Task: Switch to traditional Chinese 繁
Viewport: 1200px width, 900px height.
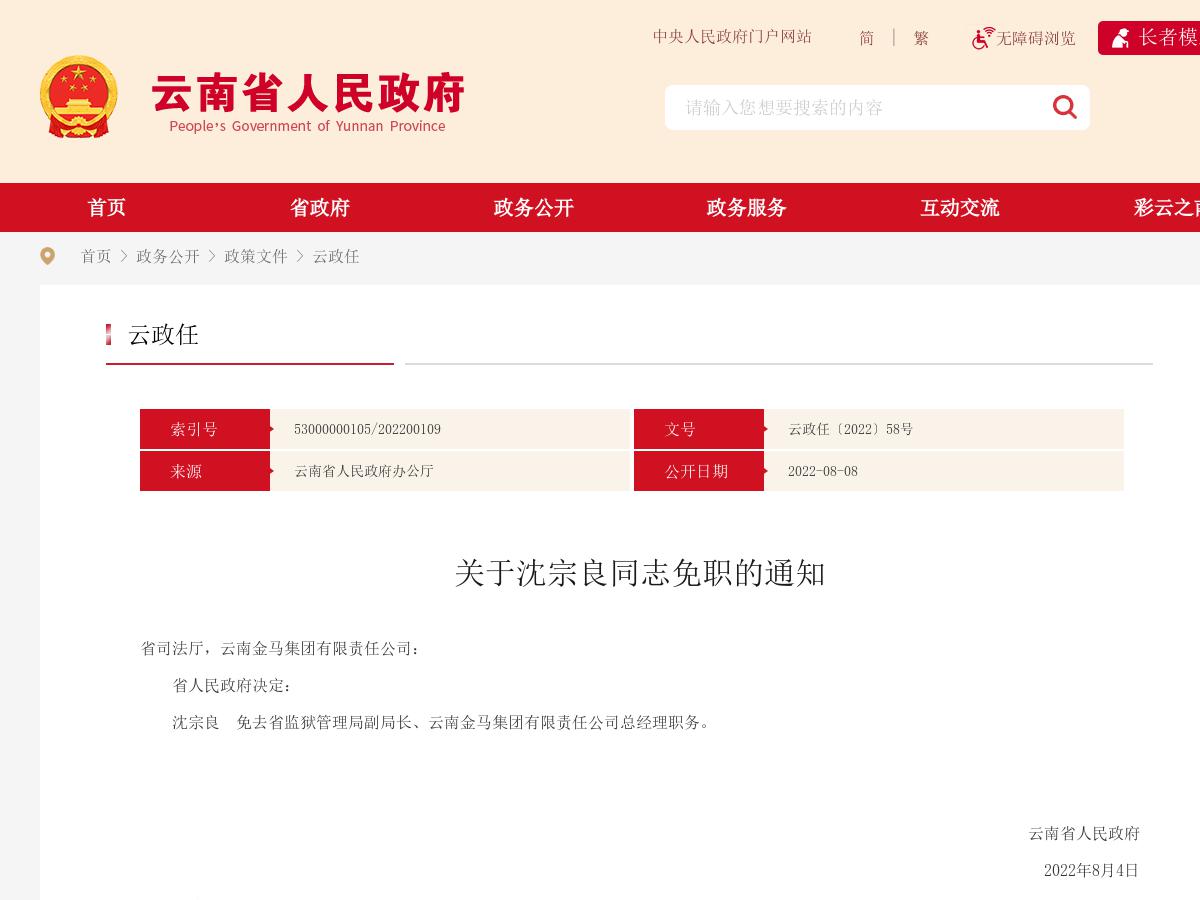Action: tap(921, 38)
